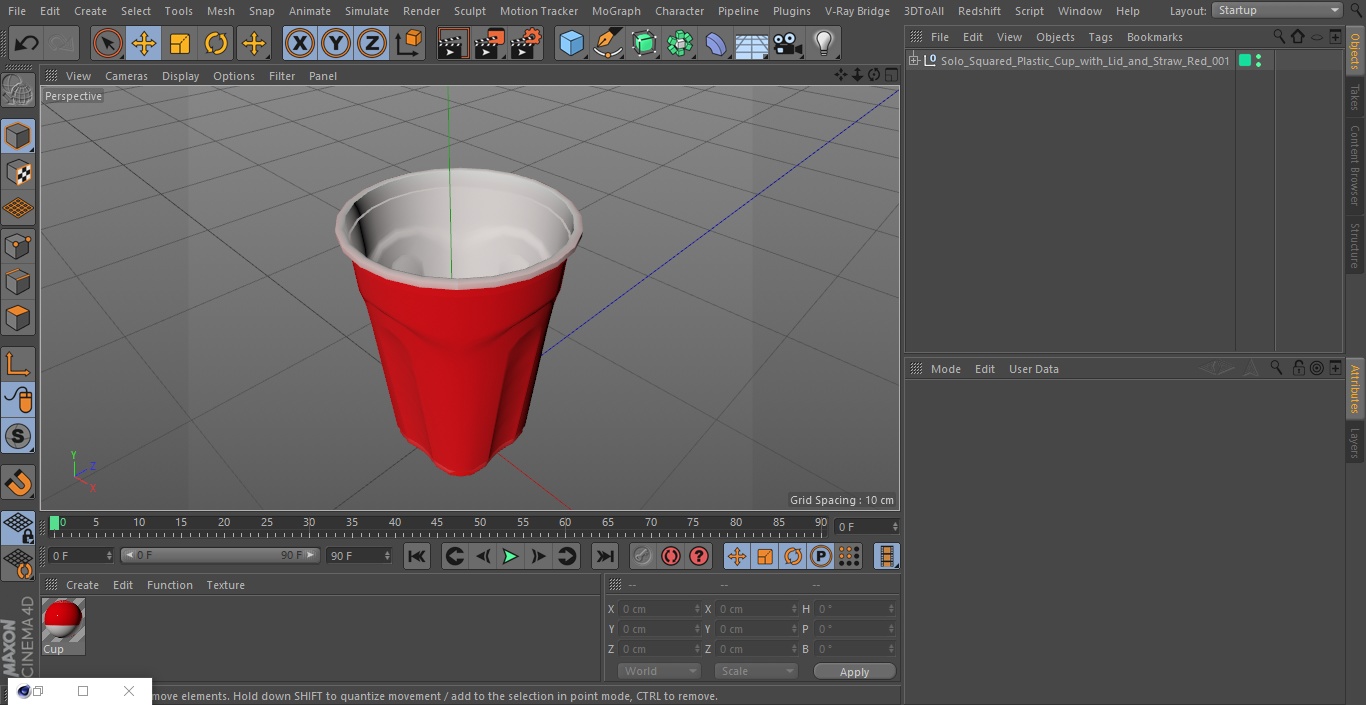Viewport: 1366px width, 705px height.
Task: Open the MoGraph menu
Action: point(616,11)
